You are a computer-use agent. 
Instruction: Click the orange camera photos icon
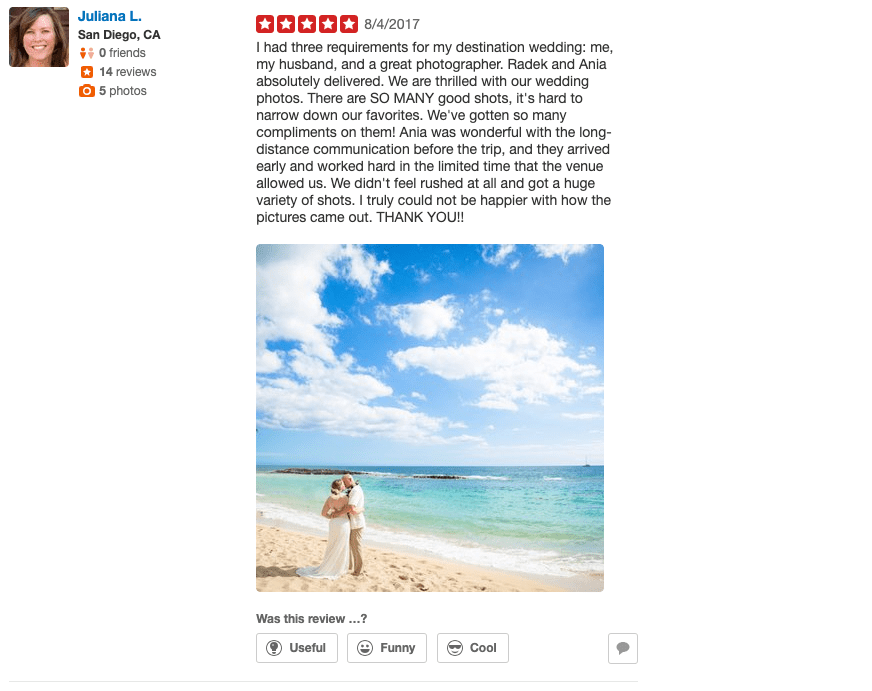tap(87, 91)
